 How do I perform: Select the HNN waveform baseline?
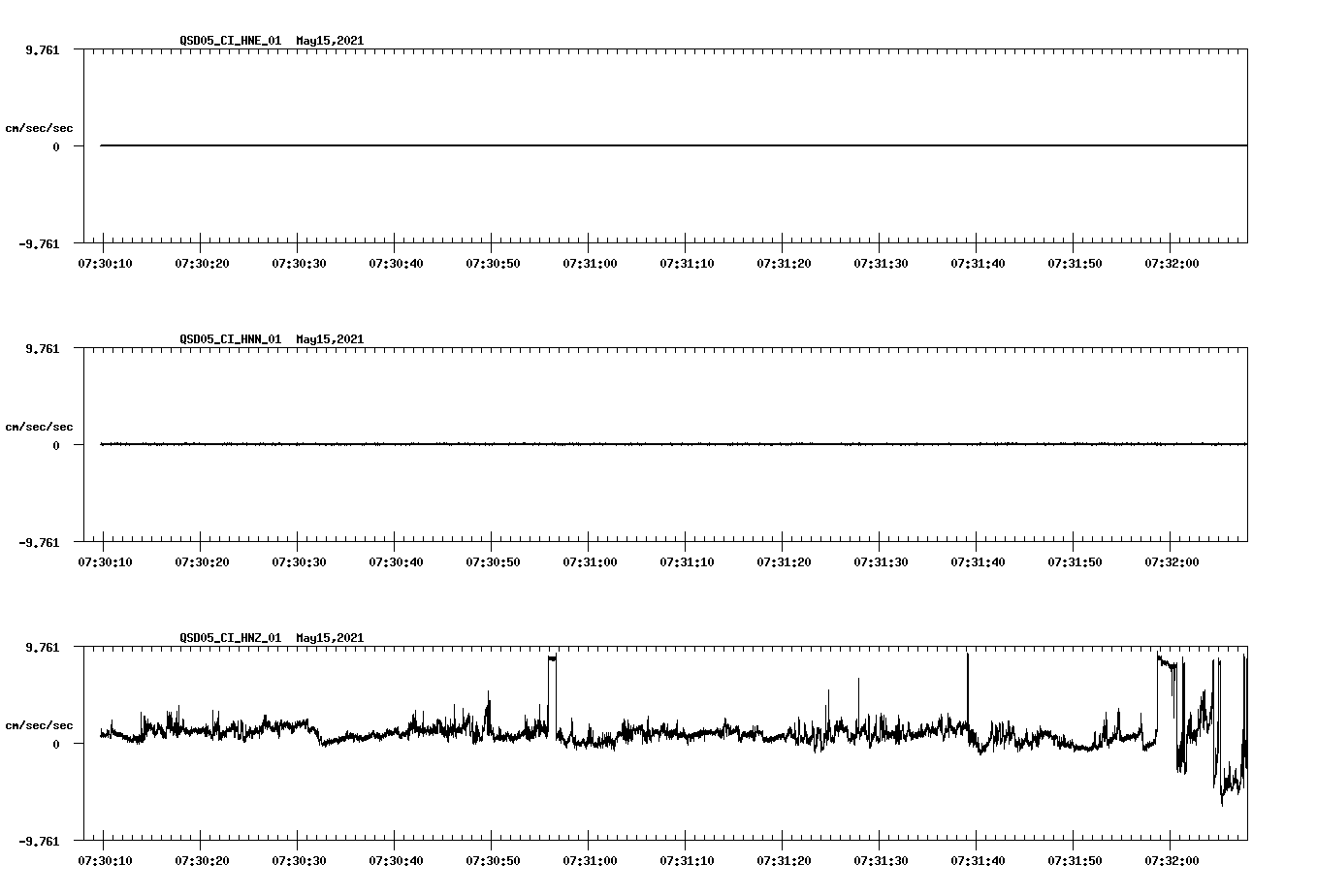pos(582,444)
